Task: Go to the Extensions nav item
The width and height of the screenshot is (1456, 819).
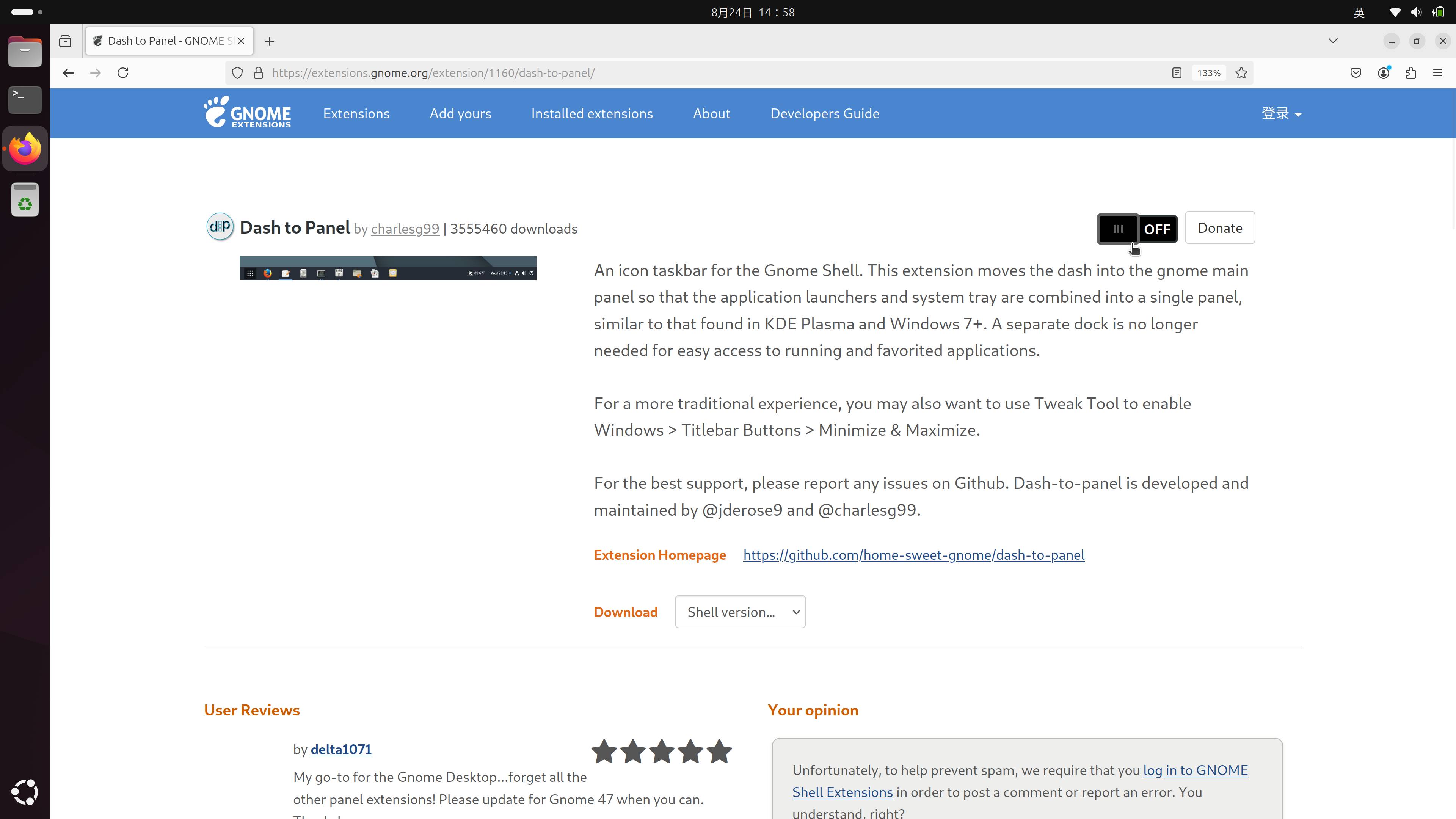Action: (x=356, y=114)
